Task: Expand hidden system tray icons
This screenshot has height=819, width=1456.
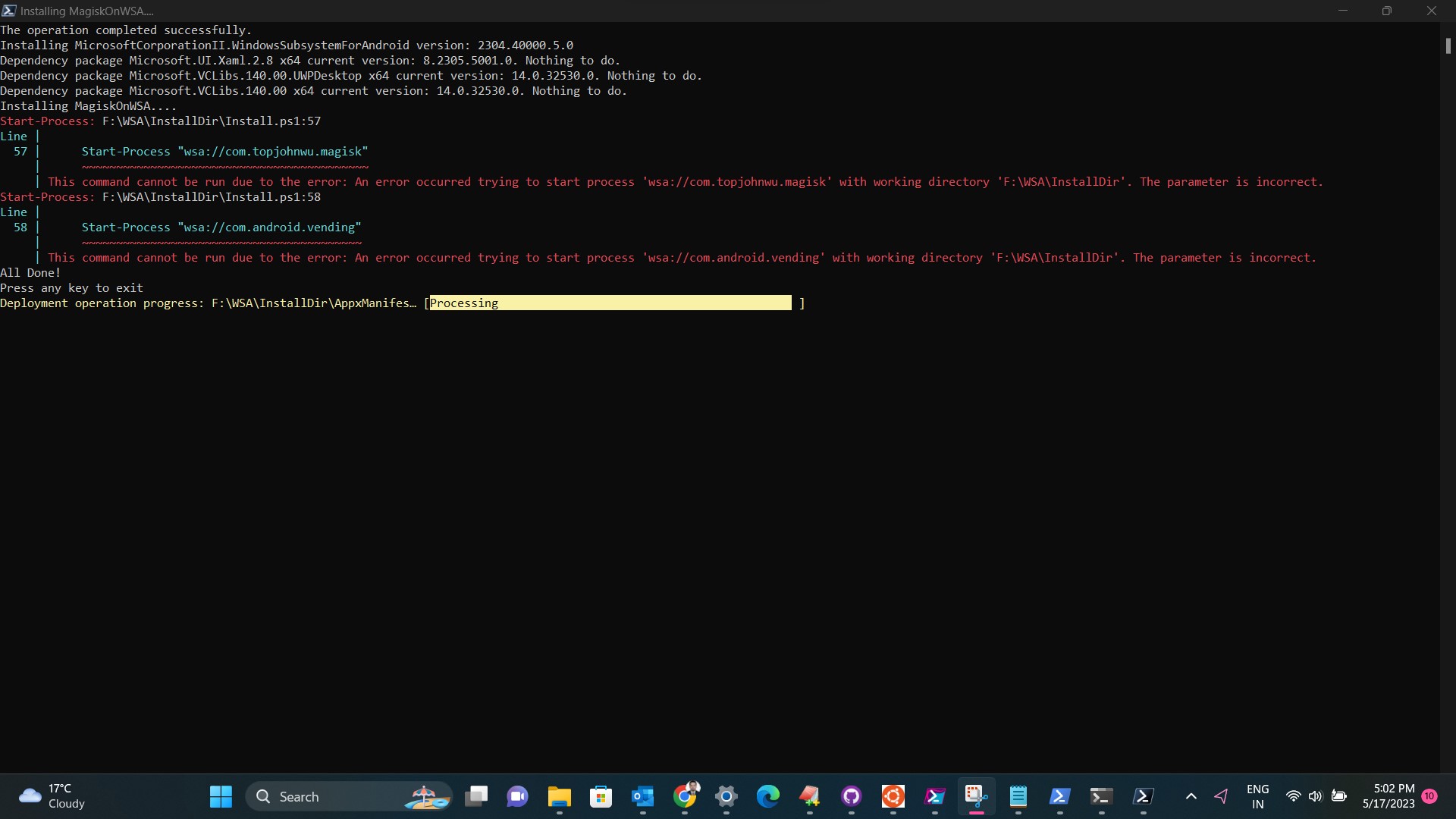Action: [1191, 796]
